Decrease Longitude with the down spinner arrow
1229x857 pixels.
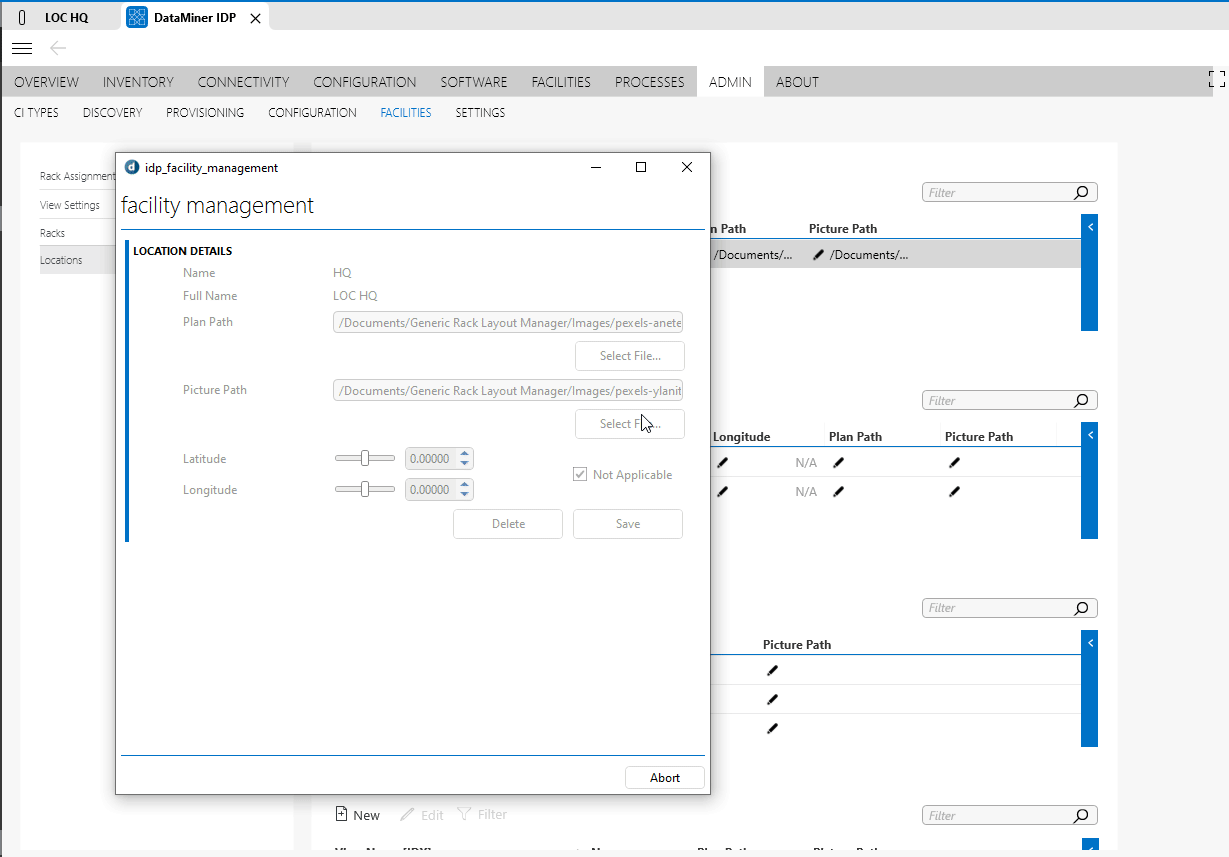464,495
